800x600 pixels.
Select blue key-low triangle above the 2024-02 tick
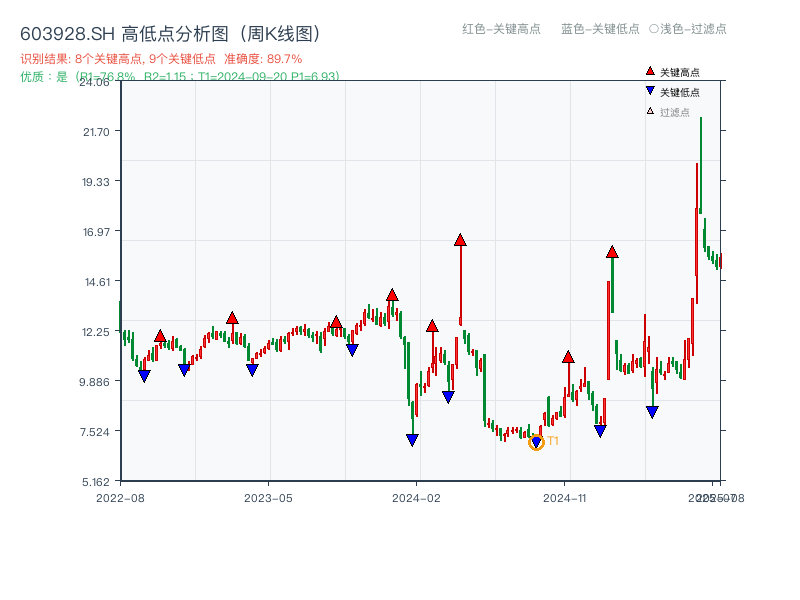412,440
